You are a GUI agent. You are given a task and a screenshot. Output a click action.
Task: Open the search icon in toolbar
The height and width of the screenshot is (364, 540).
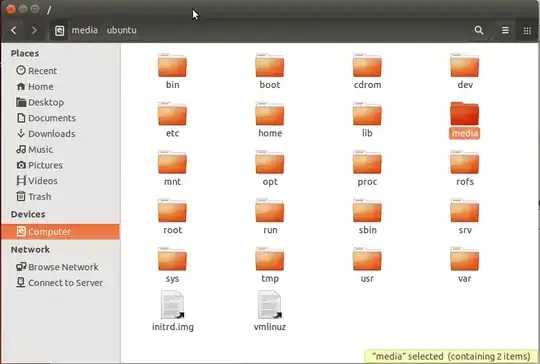(479, 30)
